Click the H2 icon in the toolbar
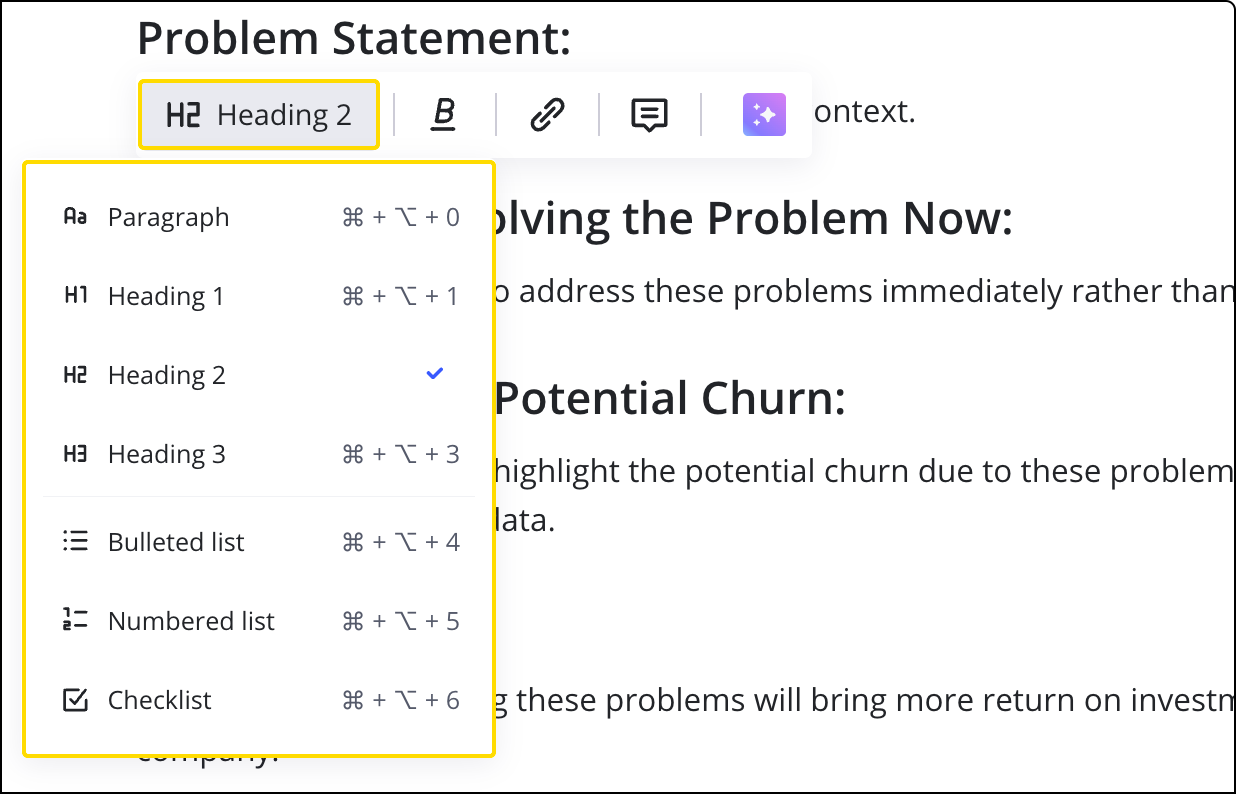The height and width of the screenshot is (794, 1236). pyautogui.click(x=183, y=115)
